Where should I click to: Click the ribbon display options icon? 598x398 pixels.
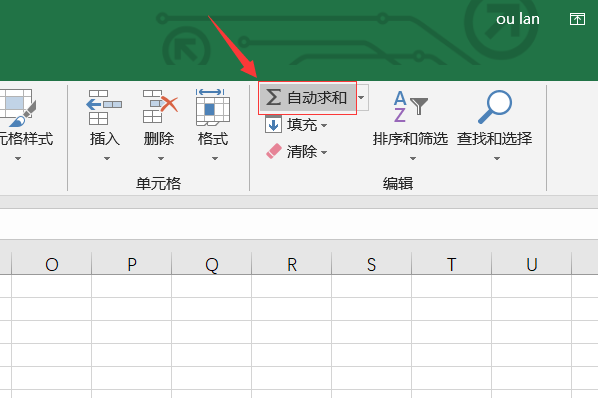click(577, 19)
